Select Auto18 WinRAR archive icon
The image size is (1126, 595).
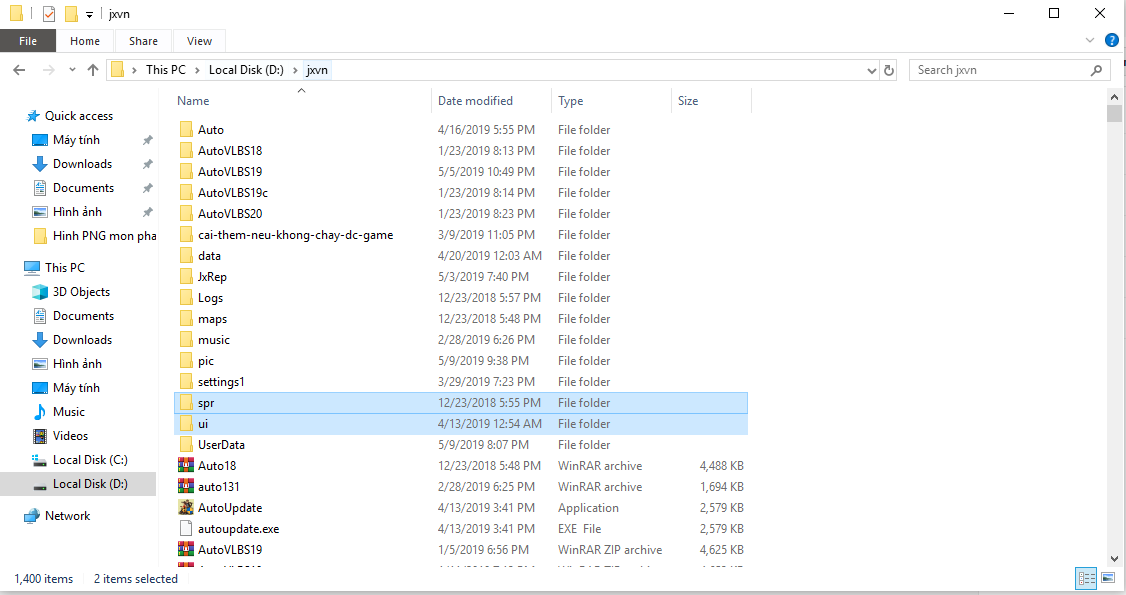(186, 465)
